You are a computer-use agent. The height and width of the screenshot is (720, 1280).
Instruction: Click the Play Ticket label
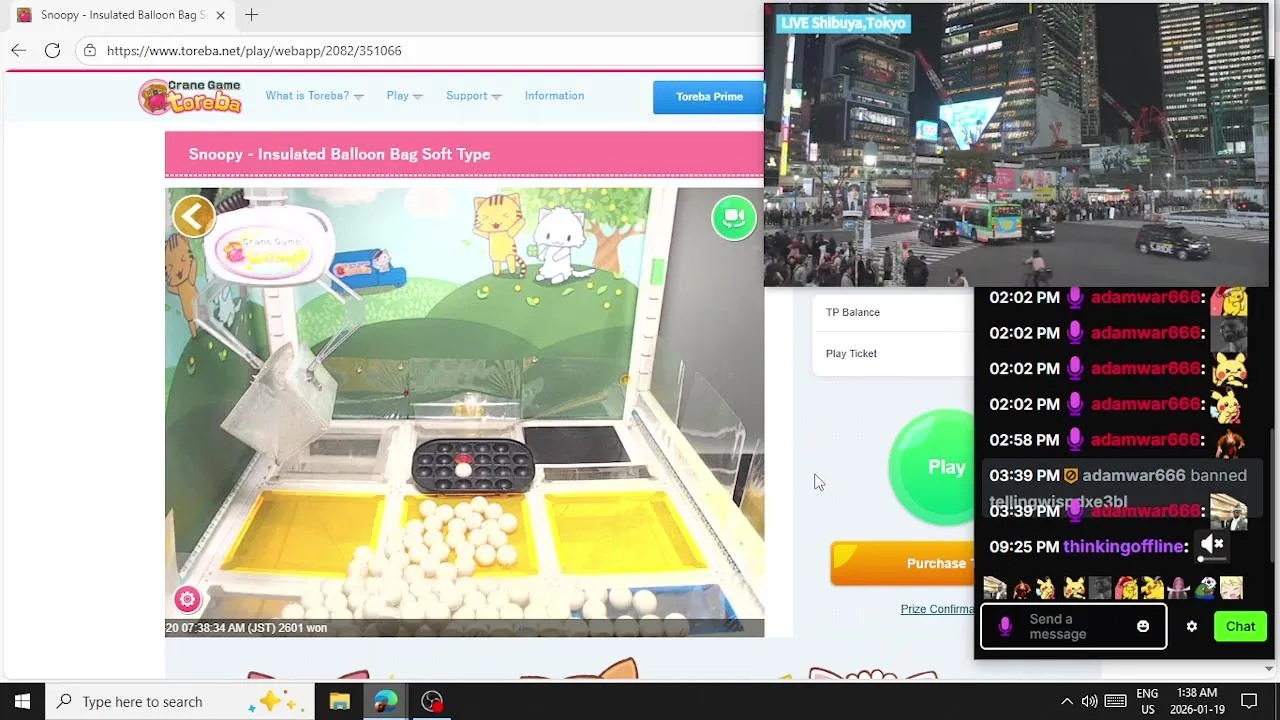pyautogui.click(x=851, y=353)
